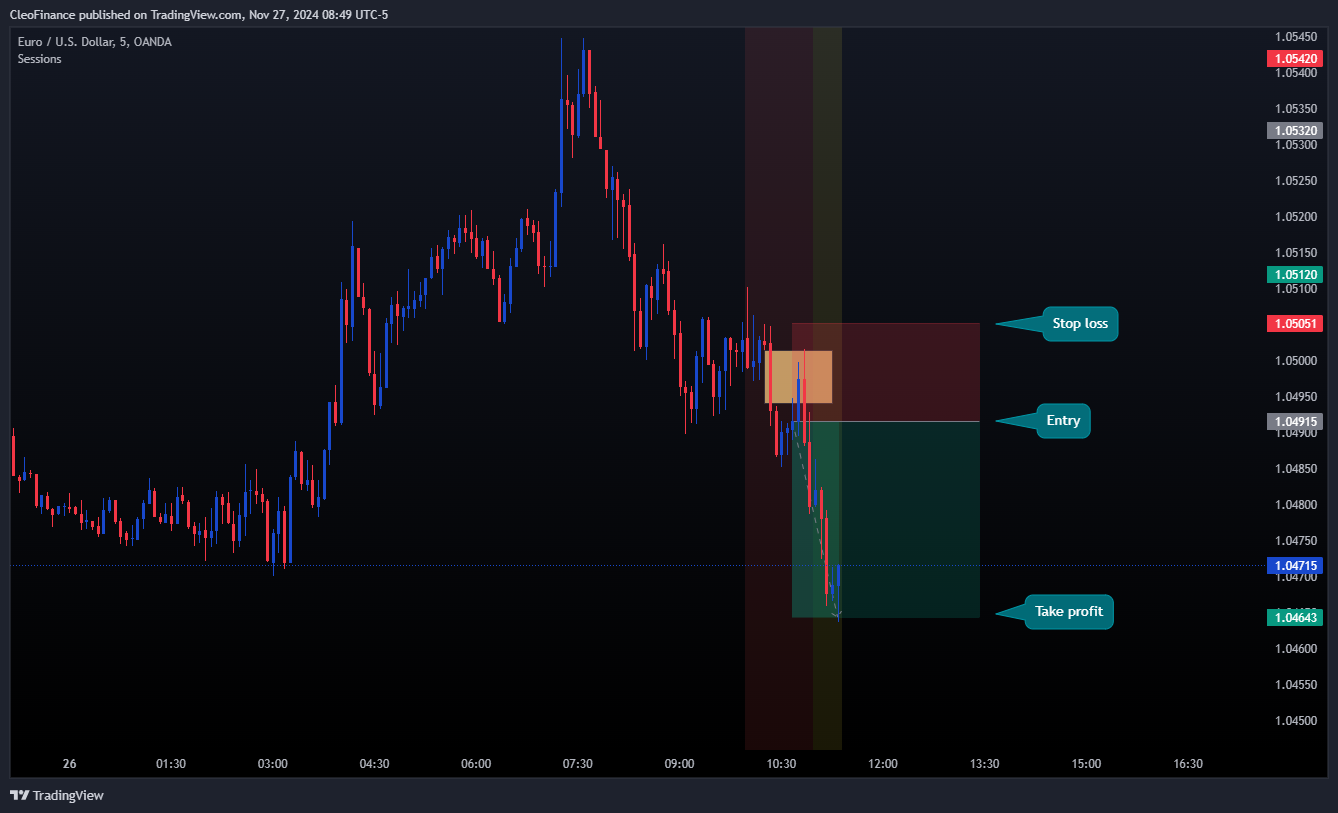Click the 06:00 time axis label
1338x813 pixels.
click(476, 764)
